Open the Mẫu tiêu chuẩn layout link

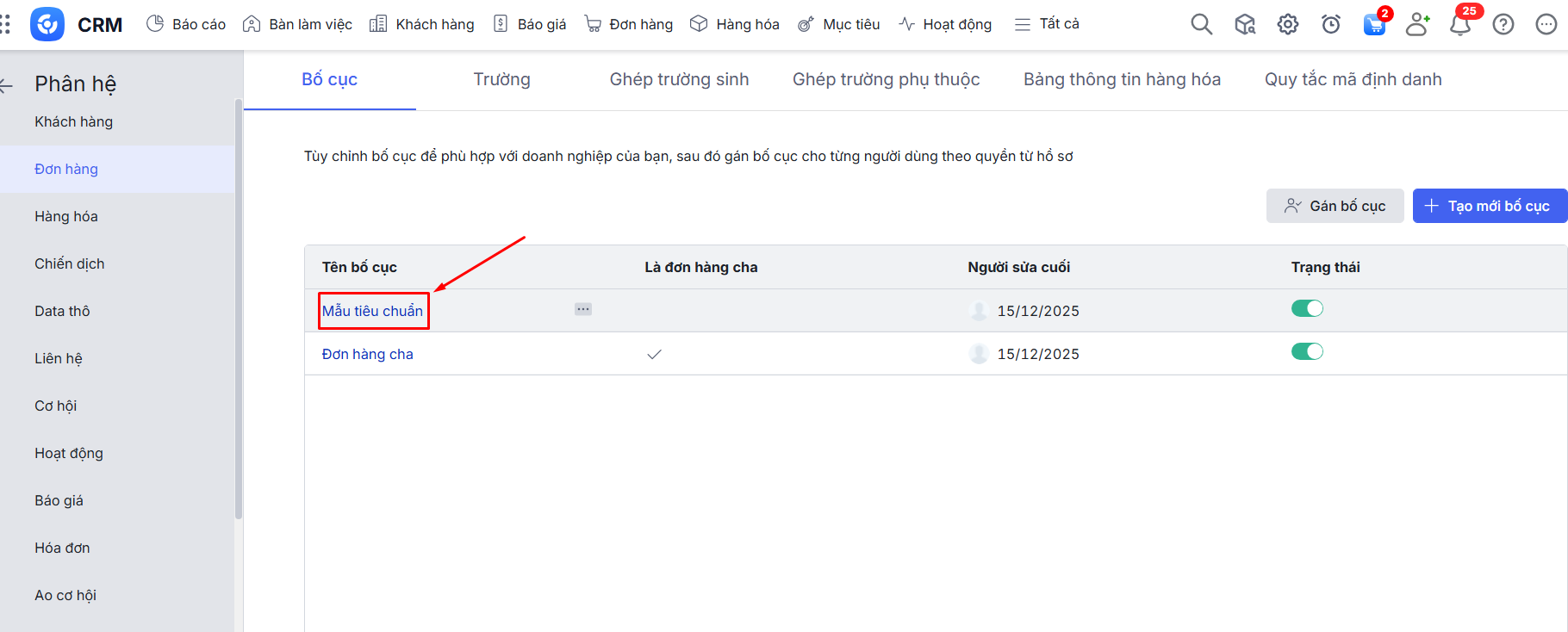[372, 311]
